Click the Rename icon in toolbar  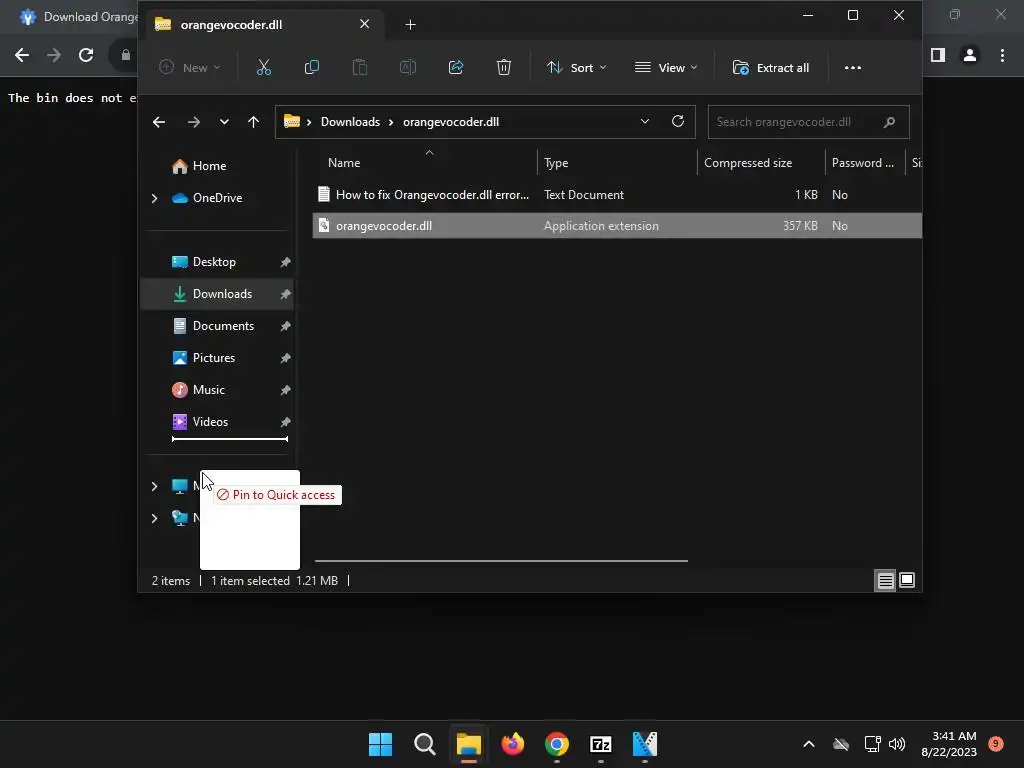(x=408, y=67)
